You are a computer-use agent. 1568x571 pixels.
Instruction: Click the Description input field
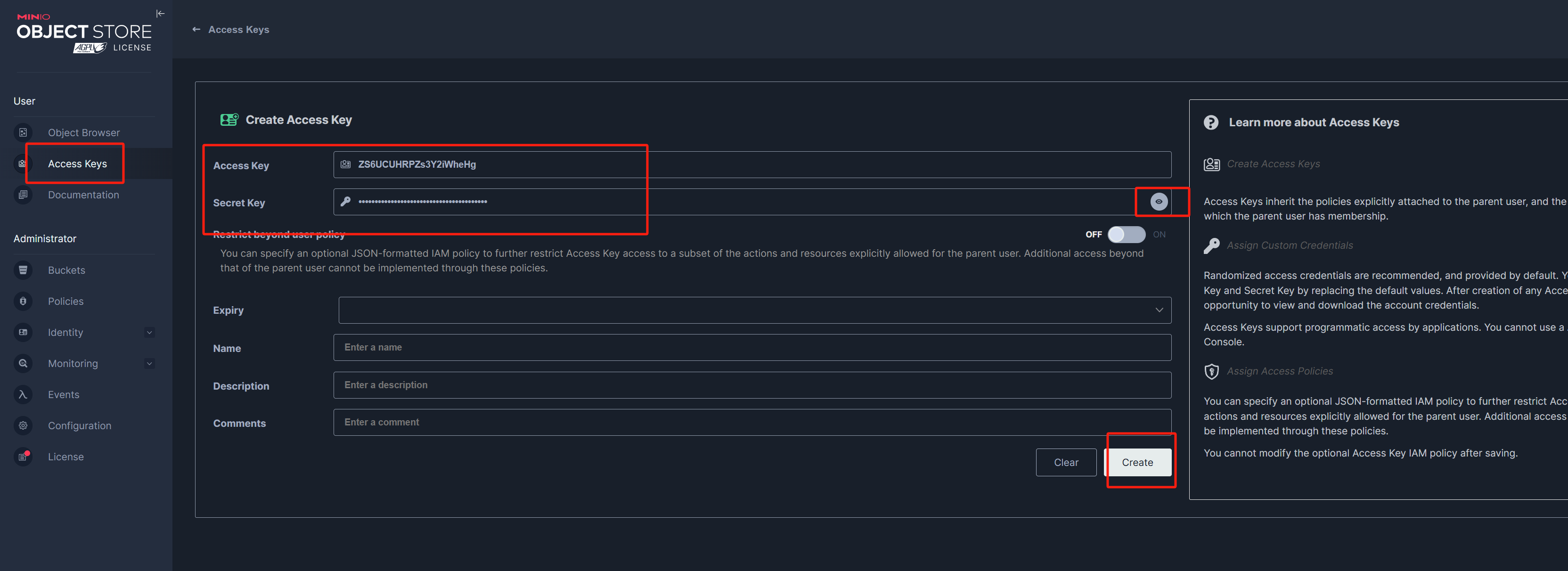click(752, 385)
